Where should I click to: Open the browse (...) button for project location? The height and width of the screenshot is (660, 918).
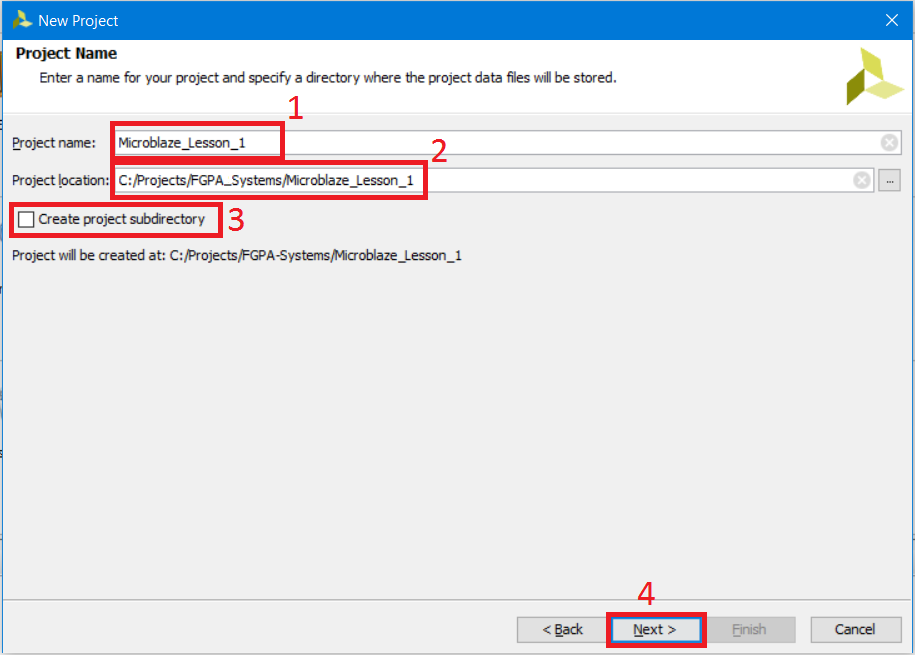click(889, 180)
